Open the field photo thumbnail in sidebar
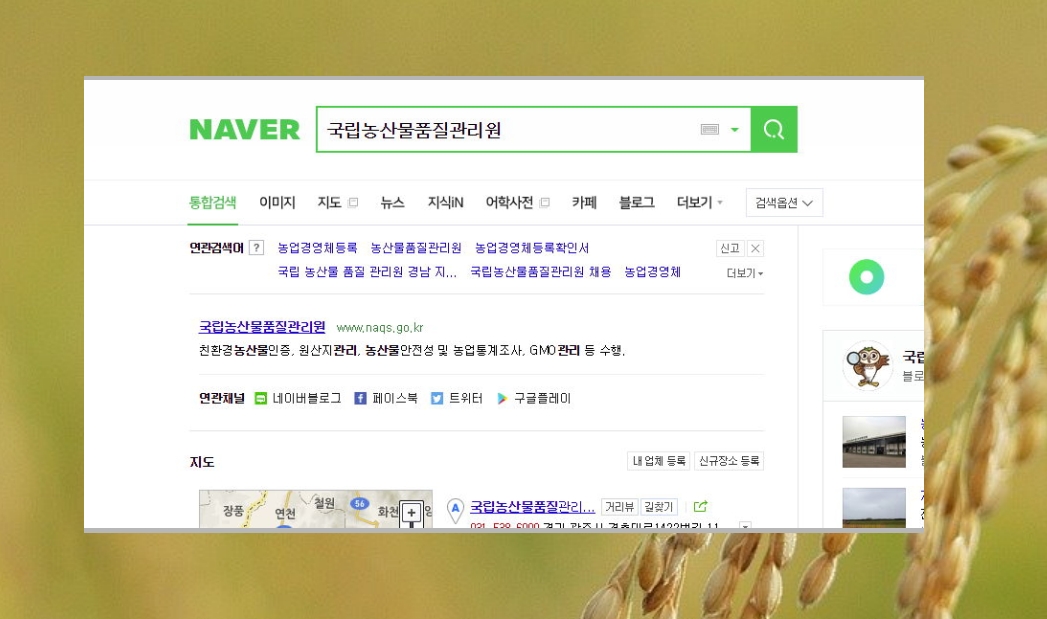 874,508
